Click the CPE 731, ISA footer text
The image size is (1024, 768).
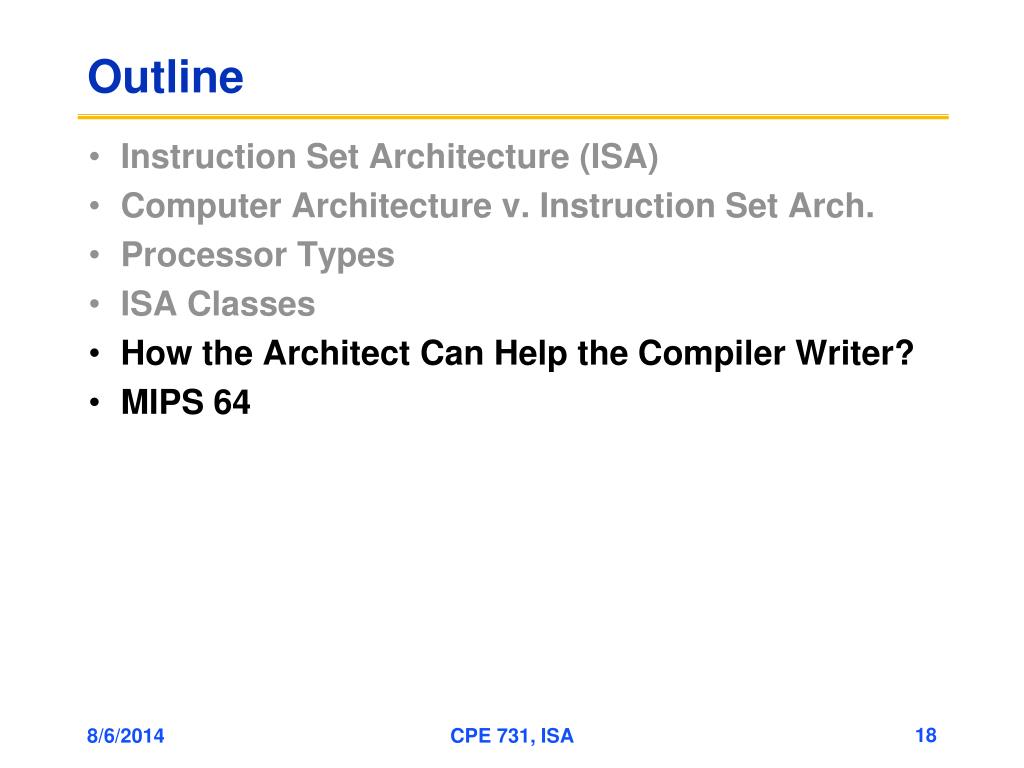[512, 736]
